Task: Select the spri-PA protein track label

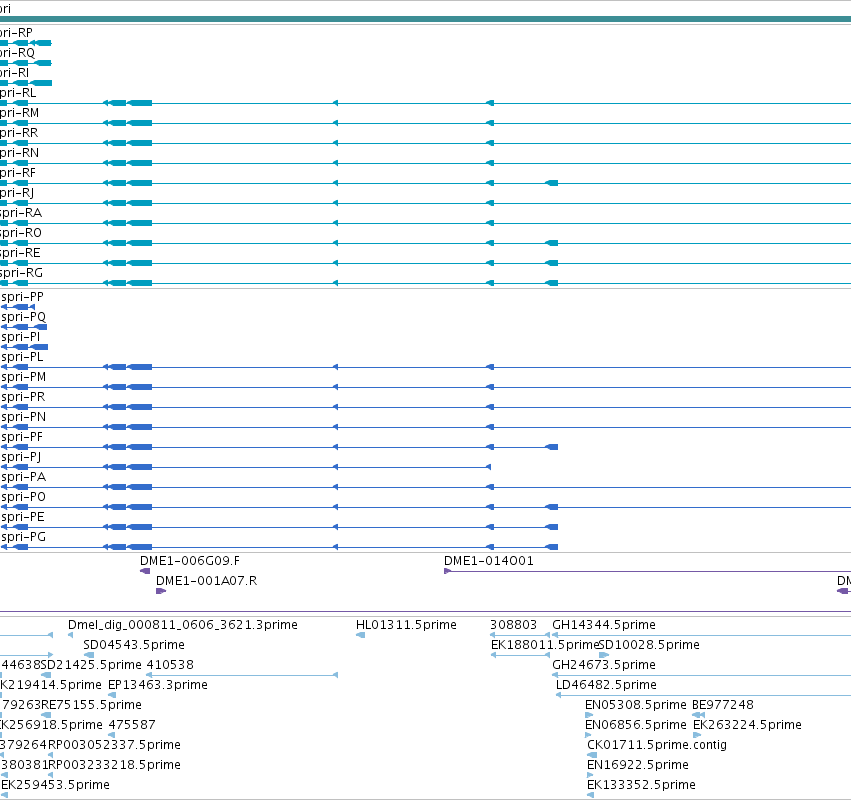Action: pyautogui.click(x=23, y=477)
